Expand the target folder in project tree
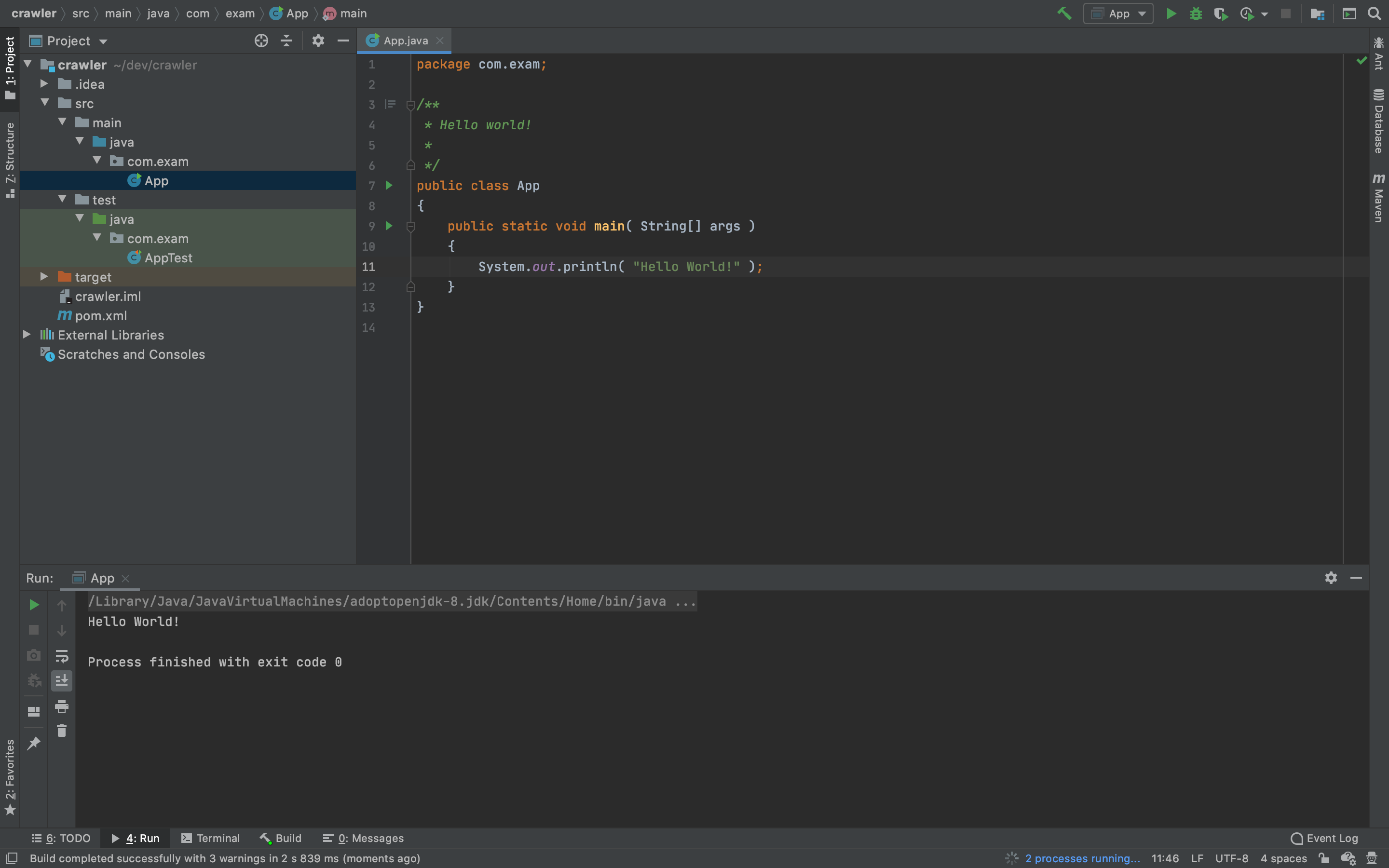This screenshot has height=868, width=1389. pos(44,277)
